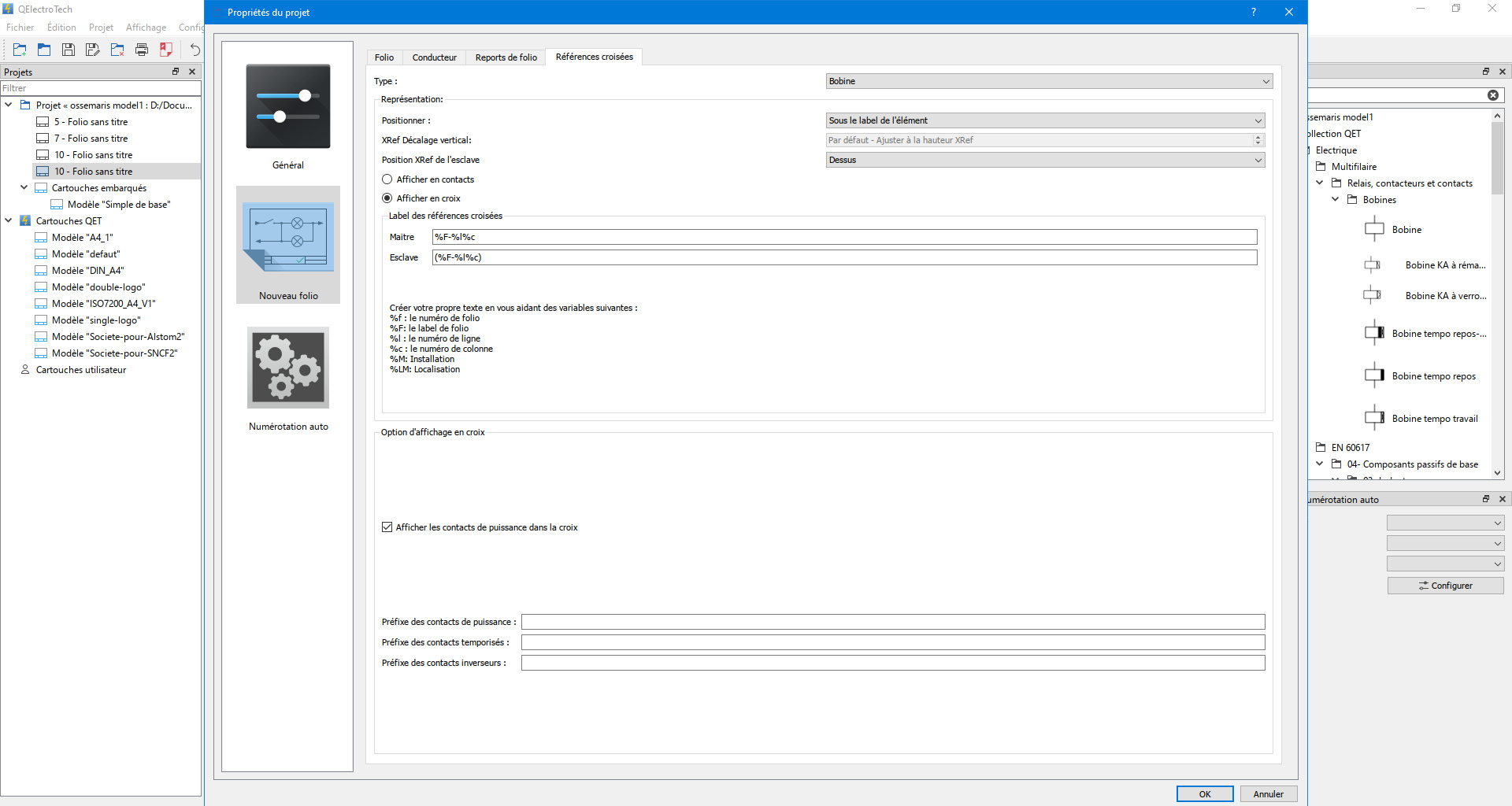Click the Préfixe des contacts de puissance field
This screenshot has width=1512, height=806.
(x=893, y=622)
